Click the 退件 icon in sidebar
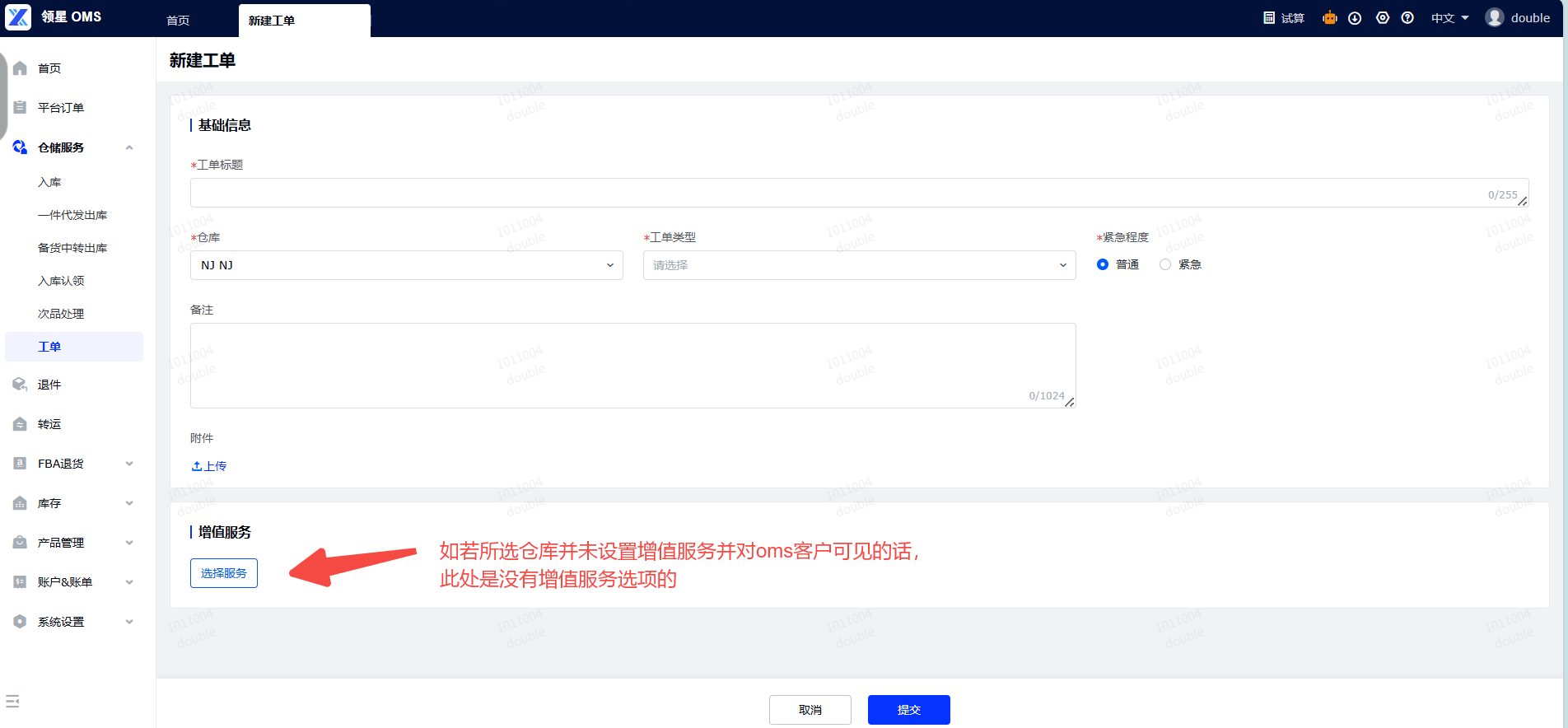This screenshot has height=728, width=1568. pyautogui.click(x=21, y=385)
